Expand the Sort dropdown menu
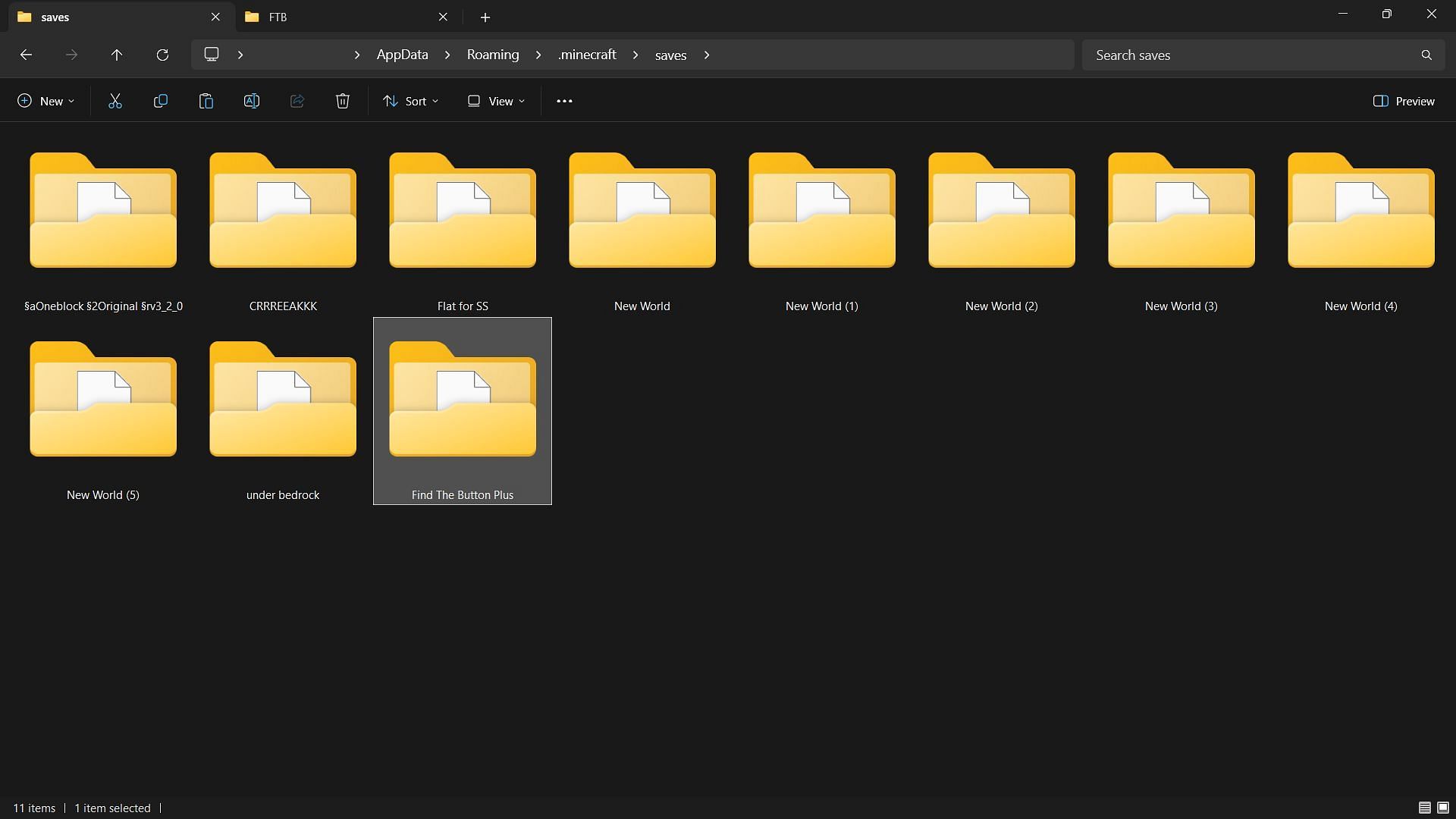The width and height of the screenshot is (1456, 819). point(411,100)
